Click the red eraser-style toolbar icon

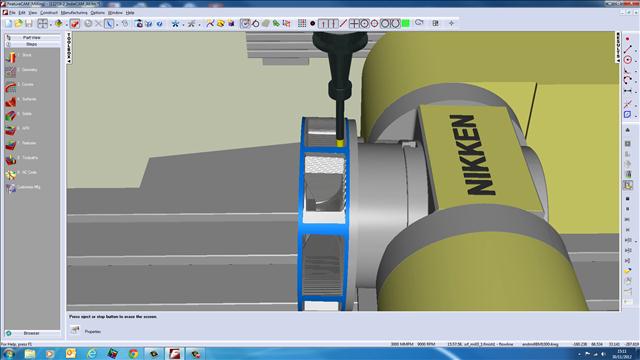click(x=75, y=24)
